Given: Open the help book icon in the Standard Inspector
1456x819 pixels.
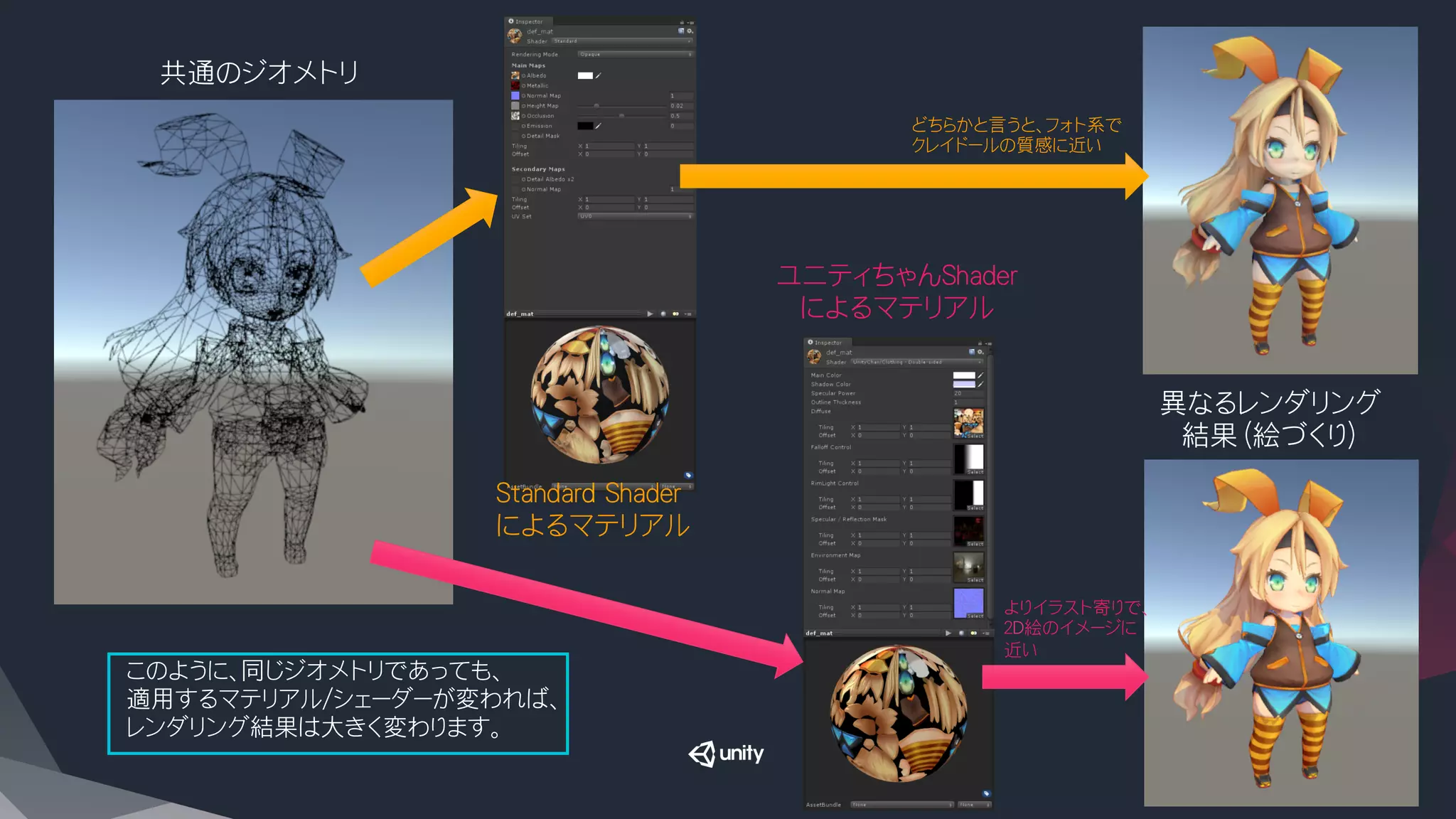Looking at the screenshot, I should pyautogui.click(x=681, y=31).
